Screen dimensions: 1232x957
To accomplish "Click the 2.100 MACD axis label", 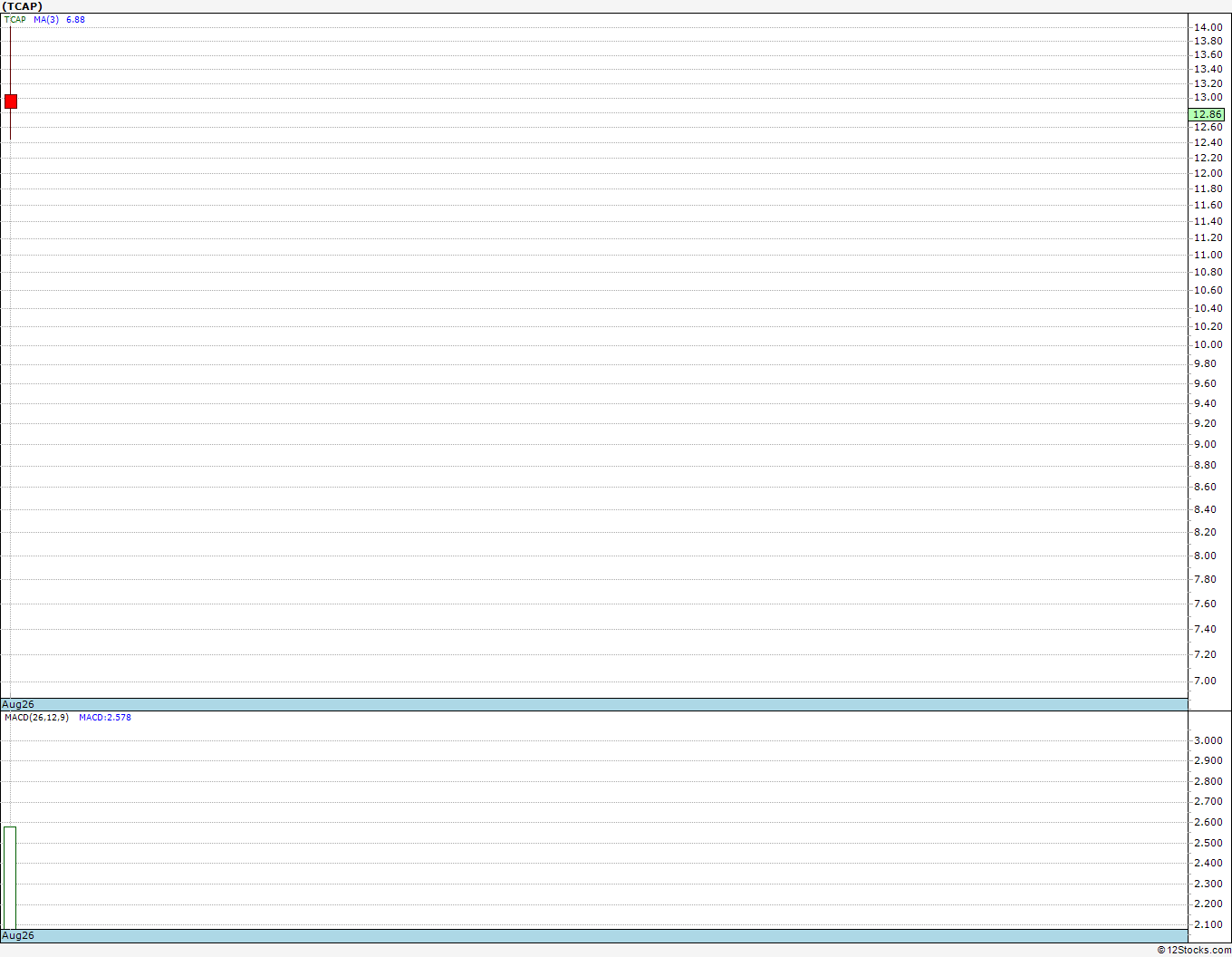I will [x=1208, y=924].
